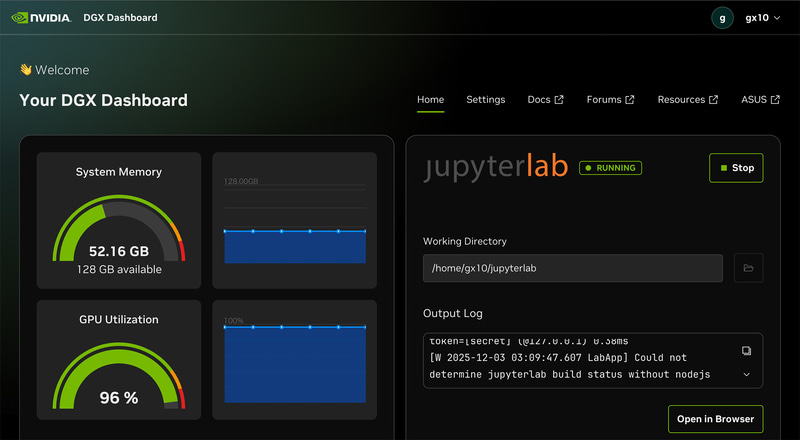Expand the output log chevron

(746, 375)
